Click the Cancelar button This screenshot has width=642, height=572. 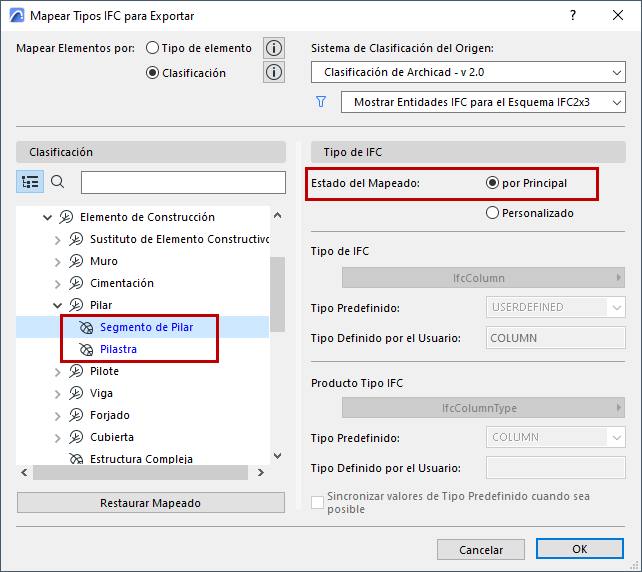coord(481,550)
